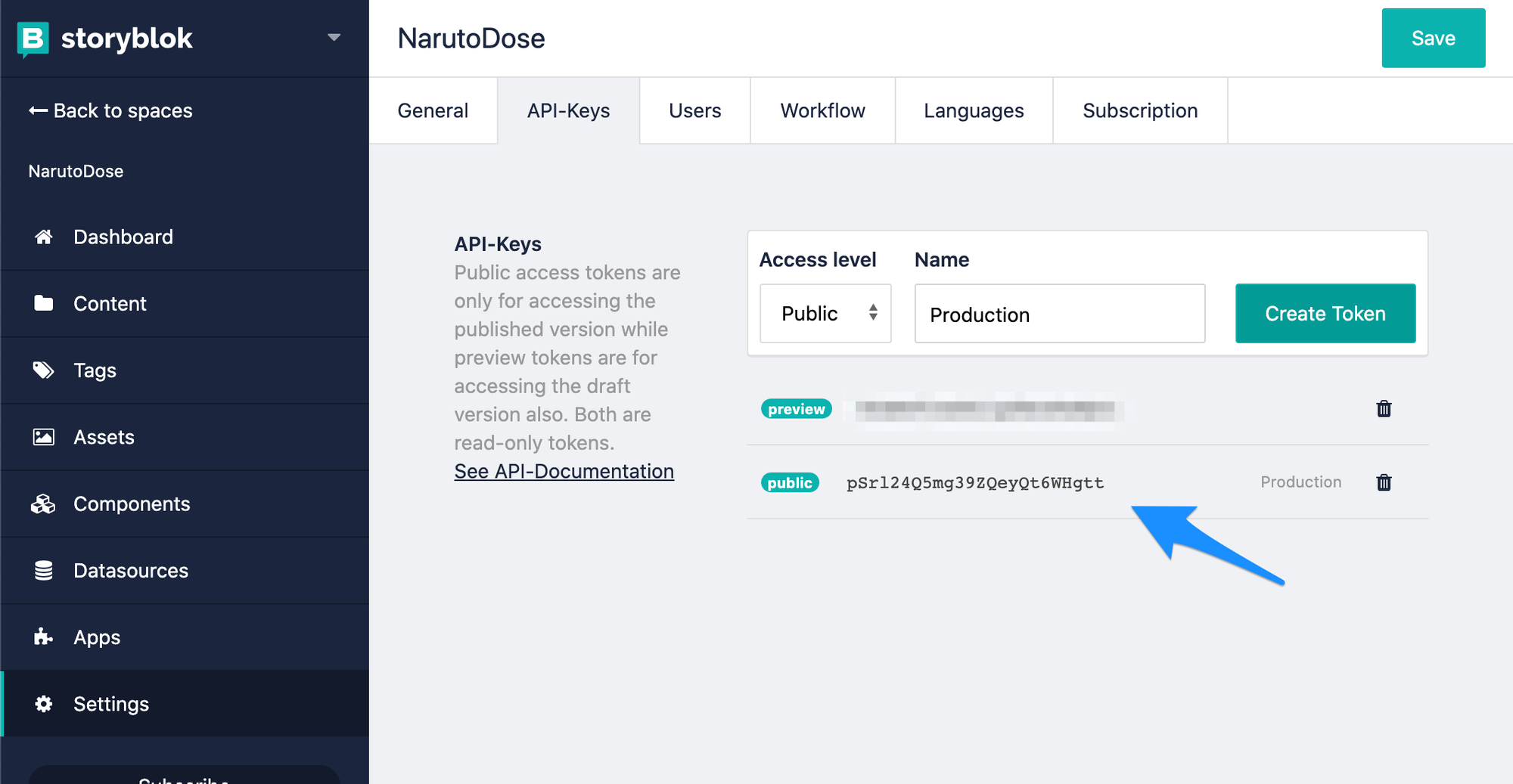Click the Storyblok logo icon
This screenshot has width=1513, height=784.
tap(33, 39)
